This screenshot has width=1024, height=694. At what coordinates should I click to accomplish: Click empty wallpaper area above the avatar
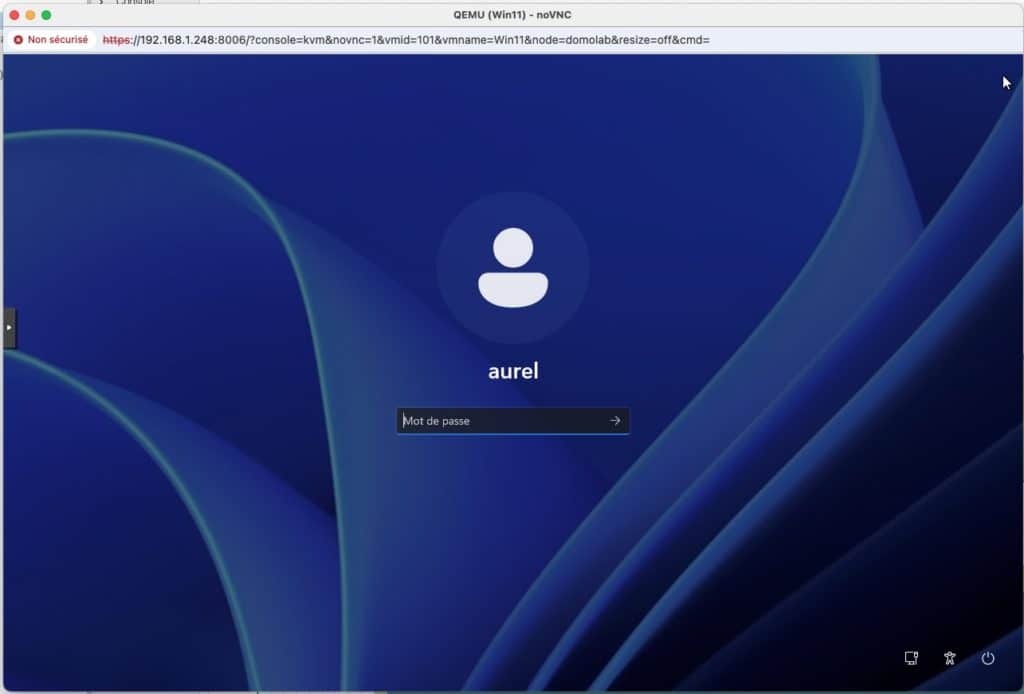click(512, 120)
